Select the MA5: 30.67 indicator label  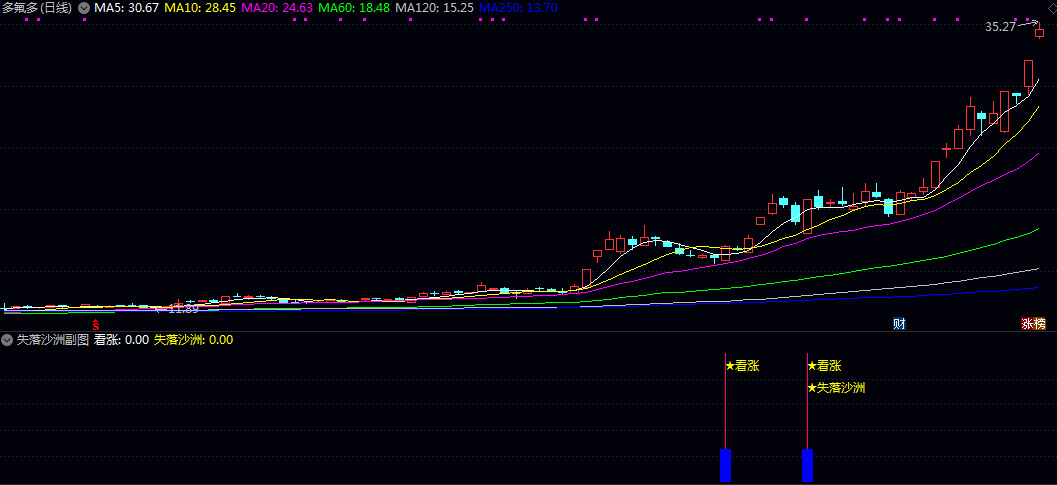pos(125,8)
